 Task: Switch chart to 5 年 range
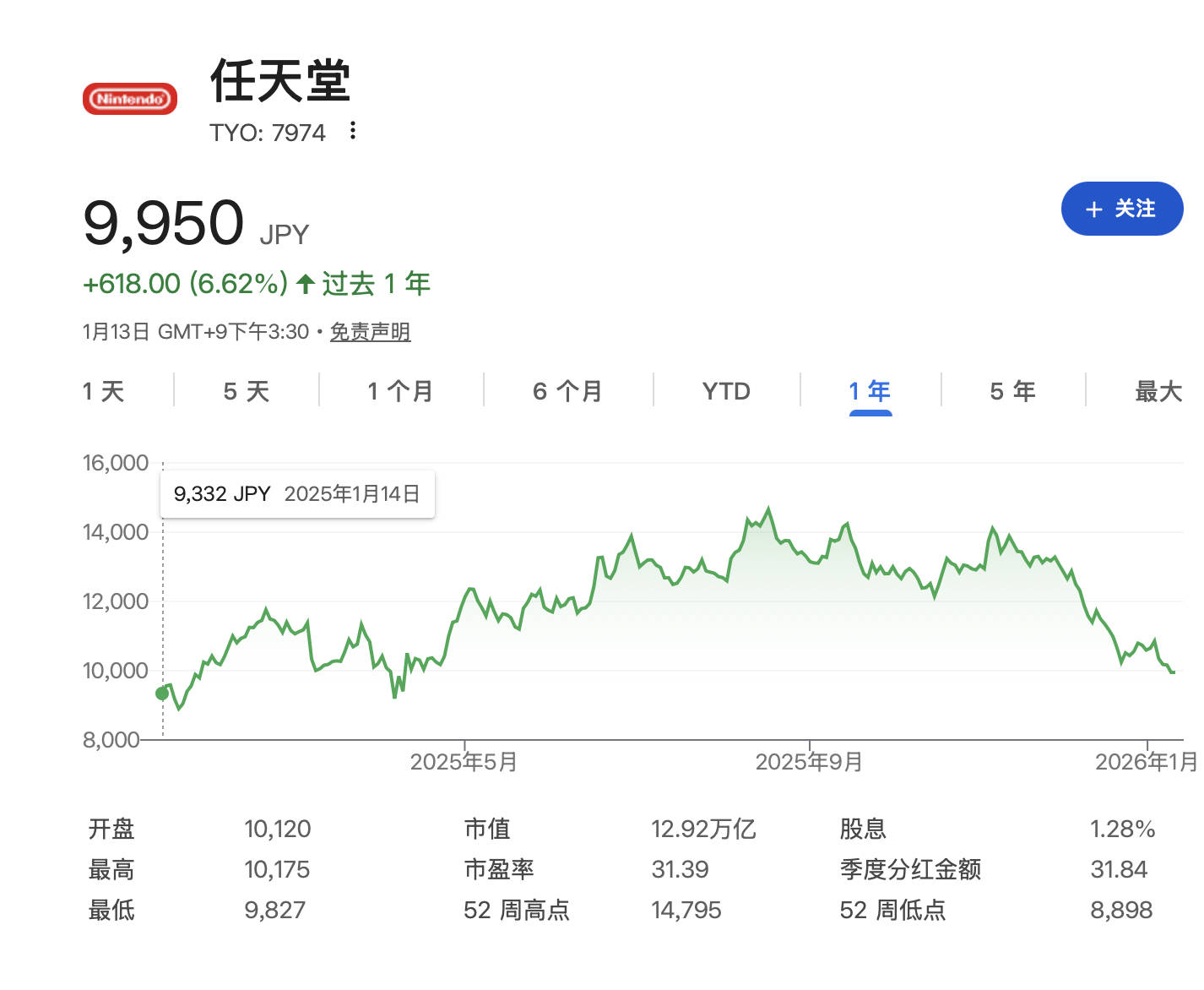[1012, 391]
